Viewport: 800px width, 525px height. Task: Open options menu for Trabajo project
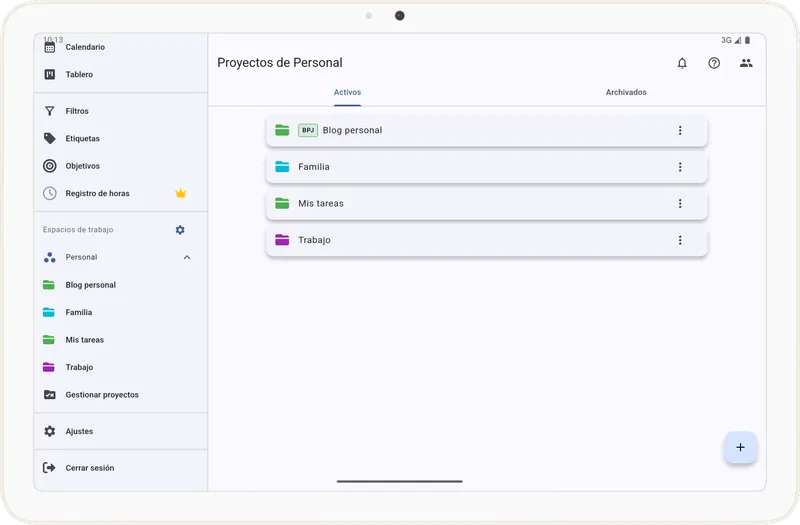point(680,240)
